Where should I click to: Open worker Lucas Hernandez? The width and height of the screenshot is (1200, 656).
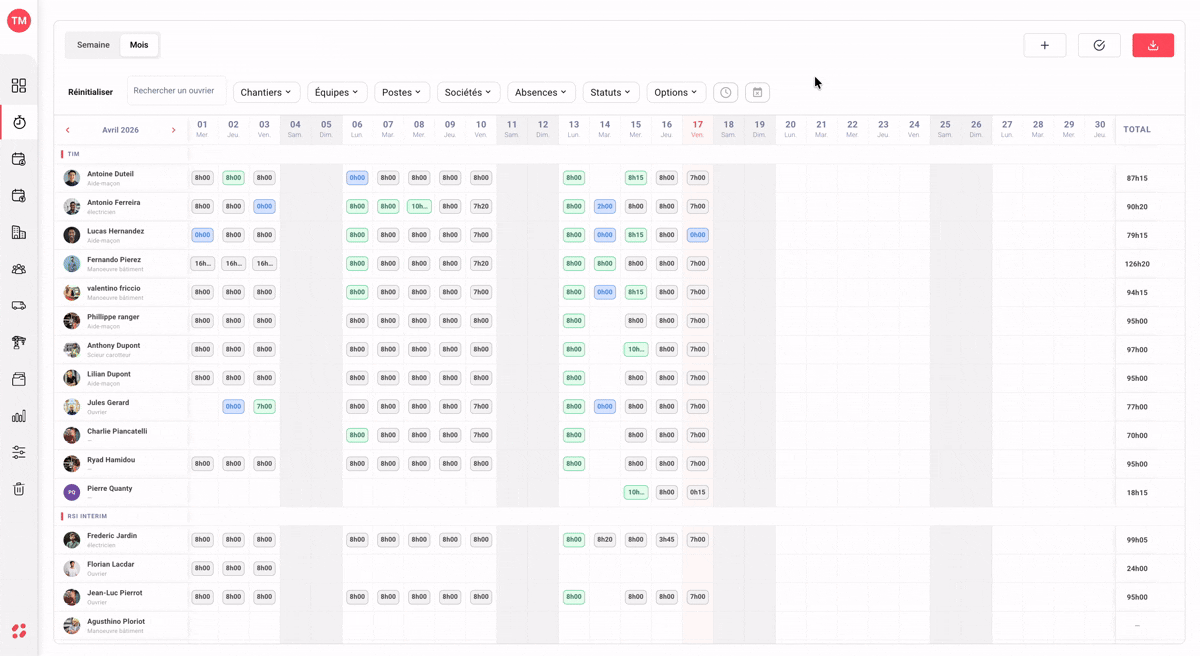pos(115,231)
